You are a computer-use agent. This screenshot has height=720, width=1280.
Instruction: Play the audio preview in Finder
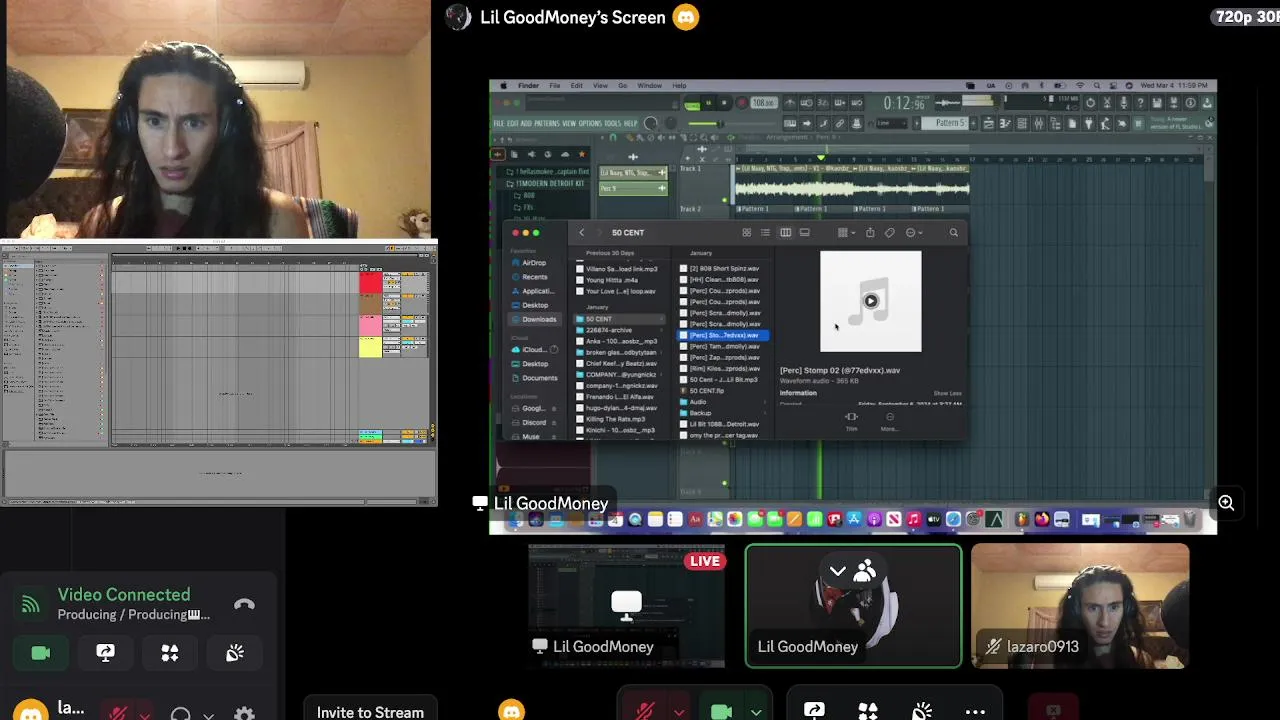[871, 301]
